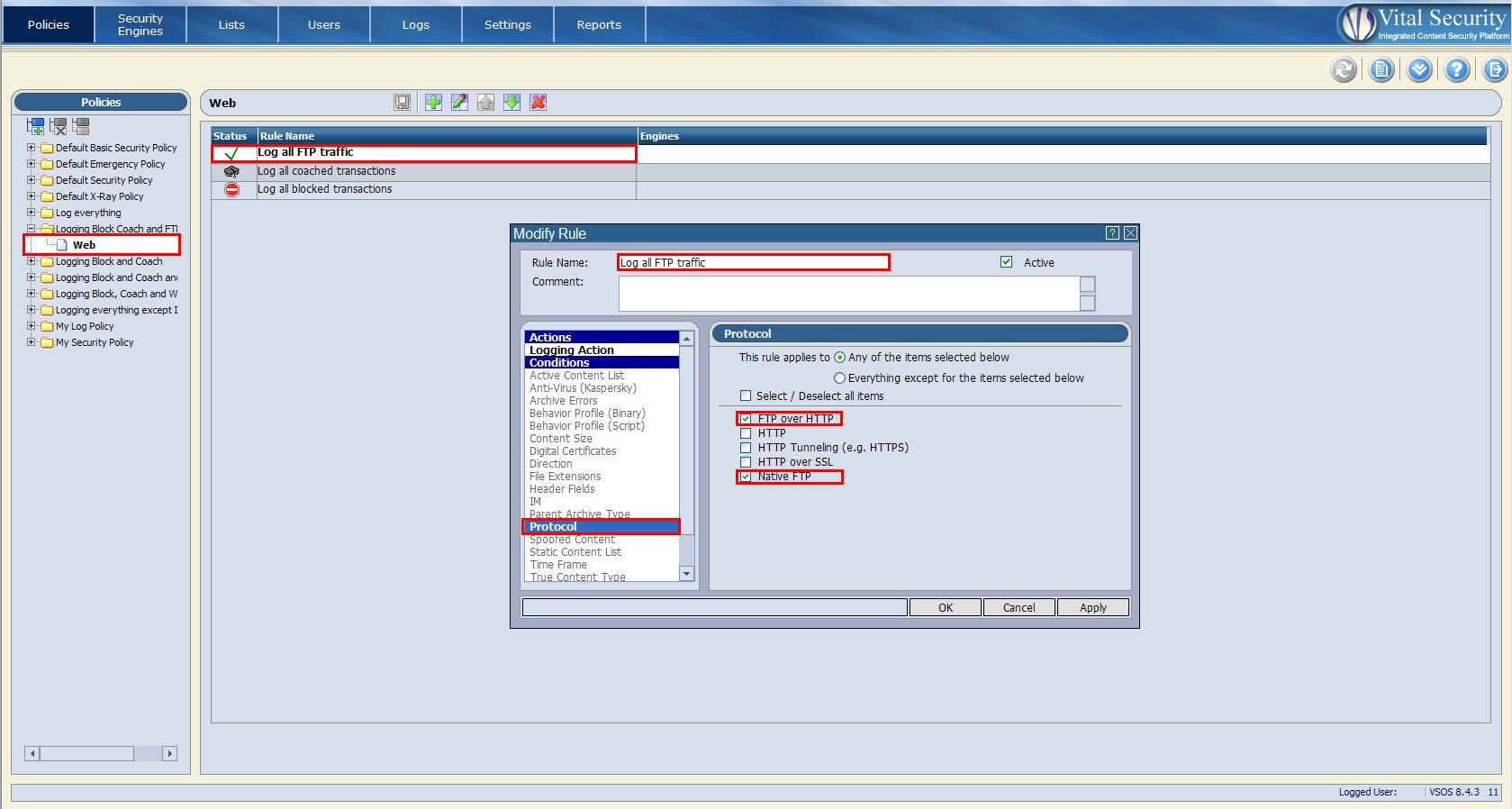The height and width of the screenshot is (809, 1512).
Task: Enable the HTTP over SSL checkbox
Action: tap(746, 462)
